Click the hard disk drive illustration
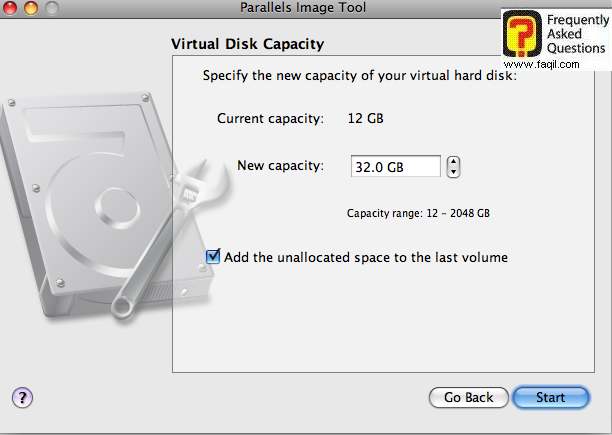The width and height of the screenshot is (612, 435). coord(80,200)
